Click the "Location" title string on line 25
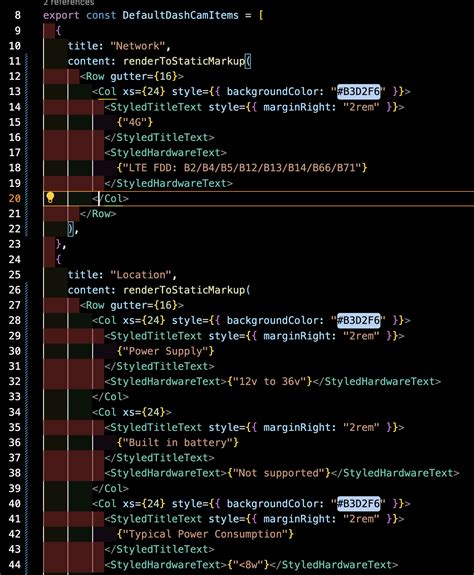Viewport: 474px width, 575px height. (x=141, y=275)
